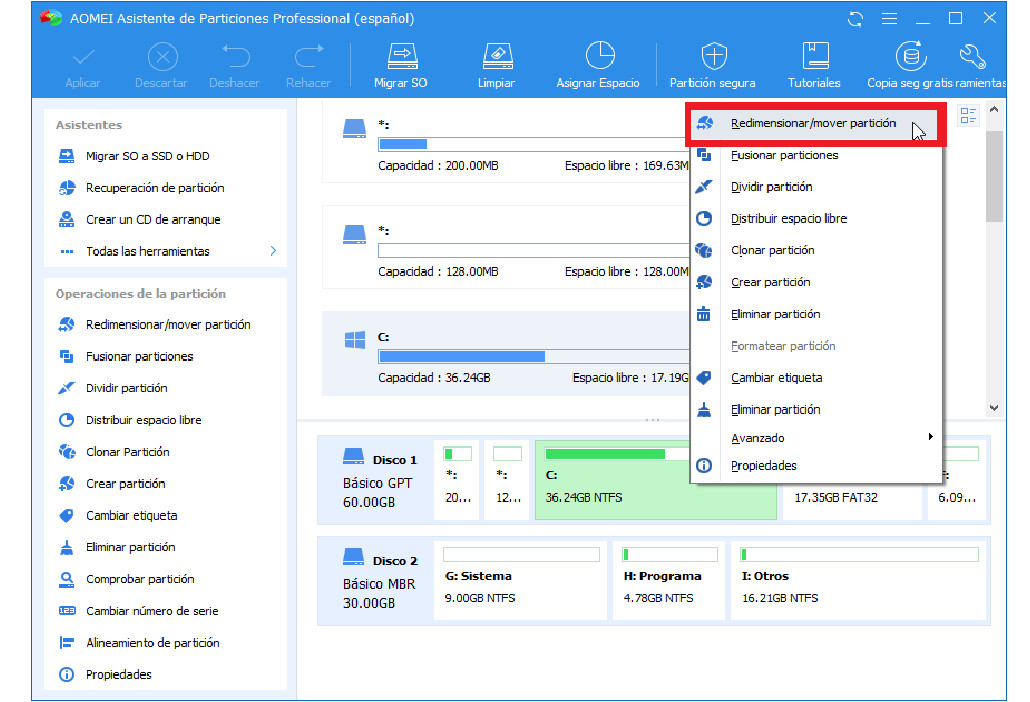1030x702 pixels.
Task: Select C: 36.24GB NTFS block on Disco 1
Action: coord(655,480)
